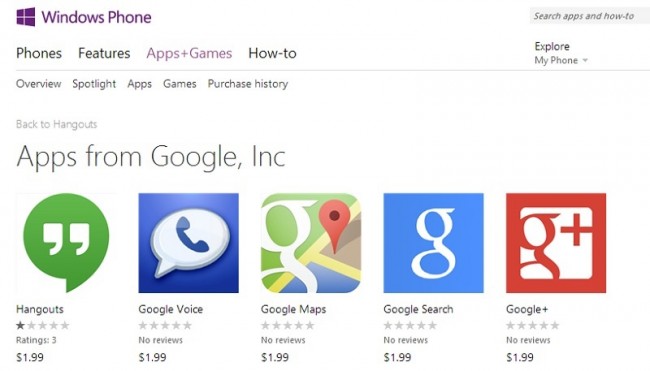This screenshot has height=371, width=650.
Task: Click the Hangouts star rating
Action: [42, 325]
